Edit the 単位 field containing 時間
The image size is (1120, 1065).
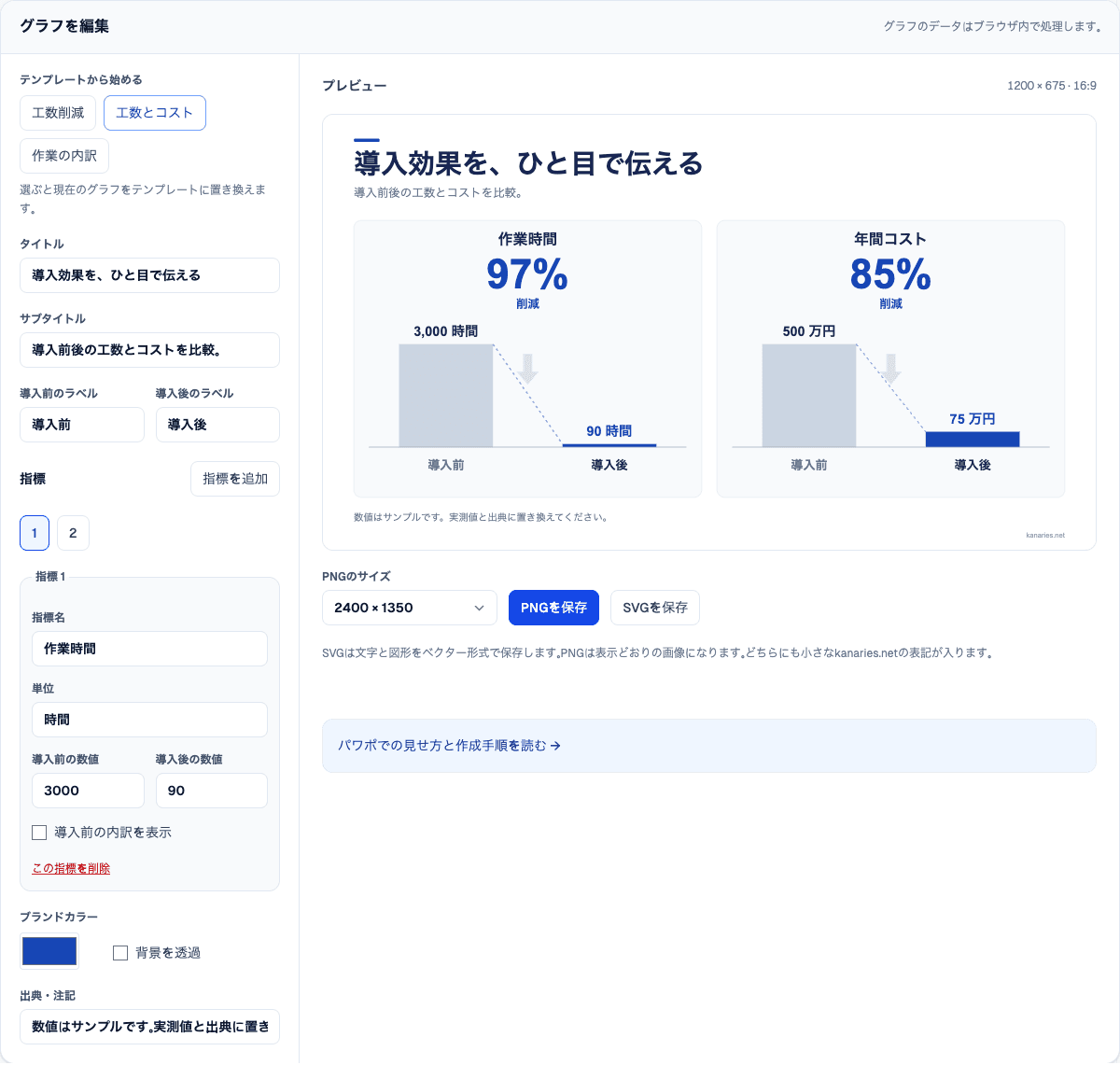pyautogui.click(x=149, y=720)
